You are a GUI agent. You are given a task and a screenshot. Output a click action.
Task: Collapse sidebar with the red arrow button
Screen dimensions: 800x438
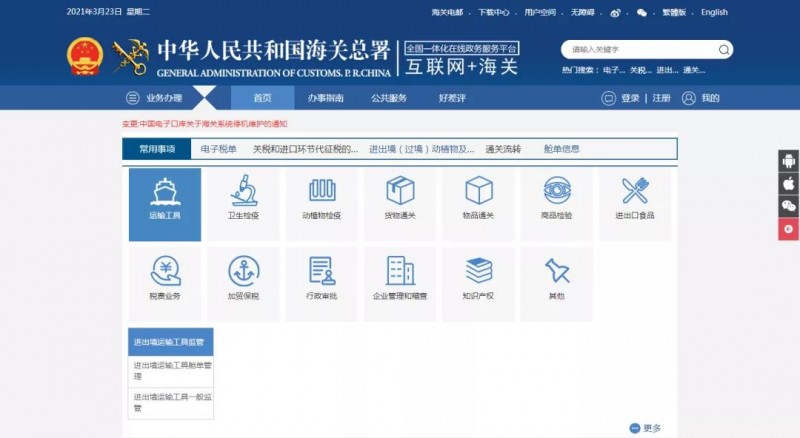(788, 229)
